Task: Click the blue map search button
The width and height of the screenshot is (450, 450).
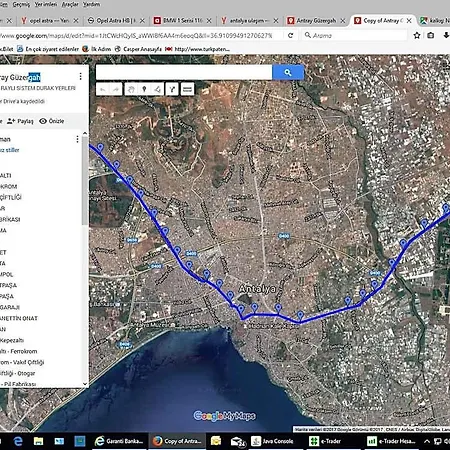Action: pos(288,72)
